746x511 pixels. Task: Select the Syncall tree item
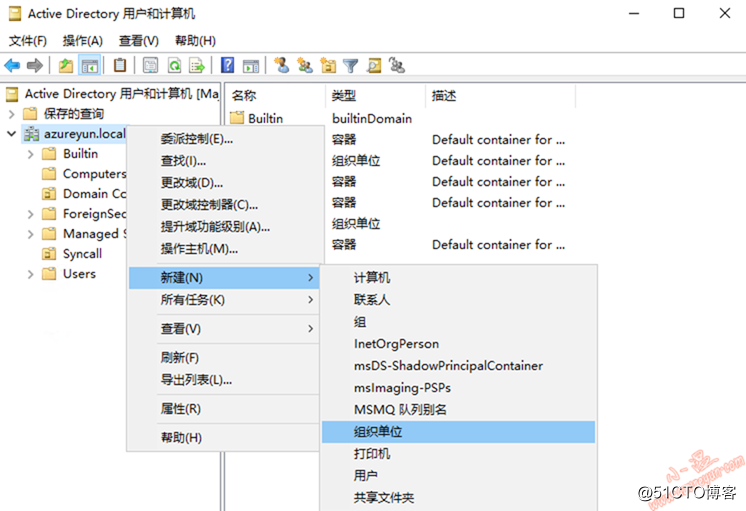click(x=72, y=254)
